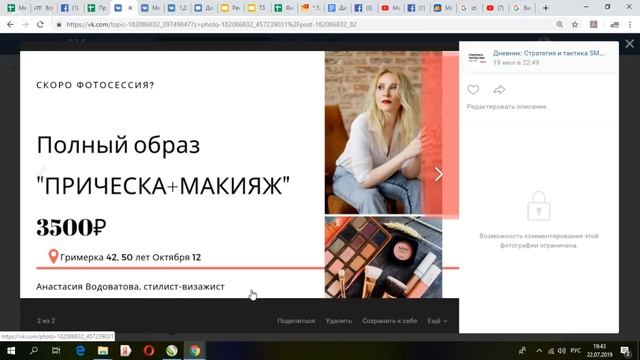This screenshot has height=360, width=640.
Task: Click the People icon in the system tray
Action: click(522, 351)
